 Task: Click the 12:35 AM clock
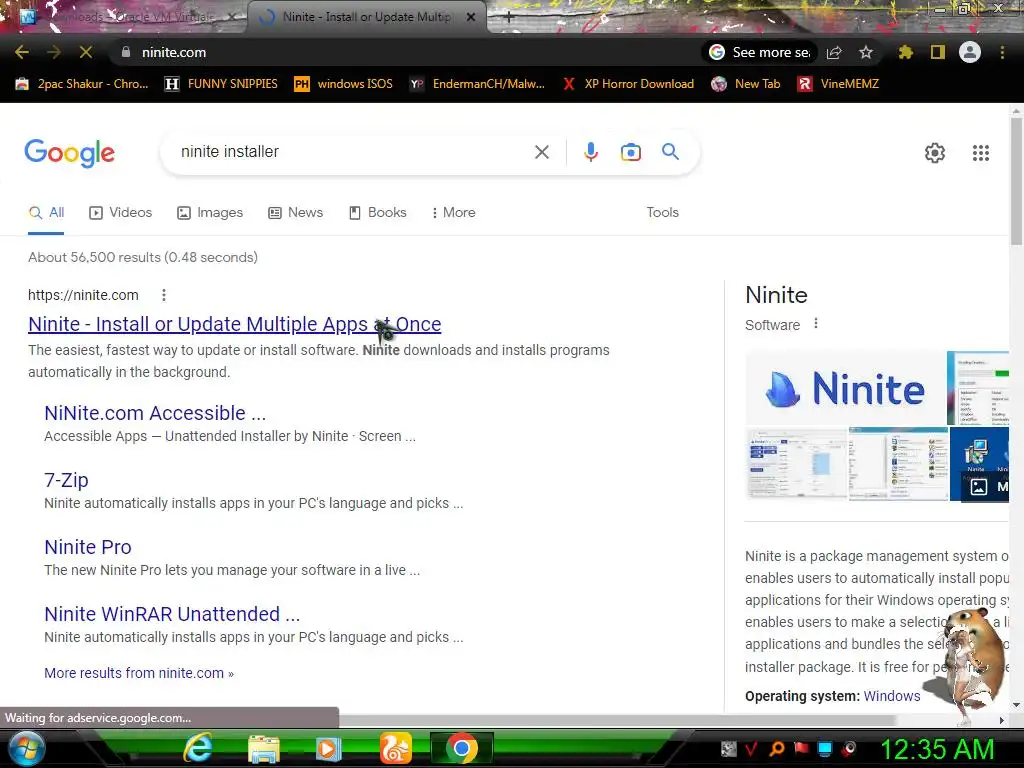(x=937, y=749)
